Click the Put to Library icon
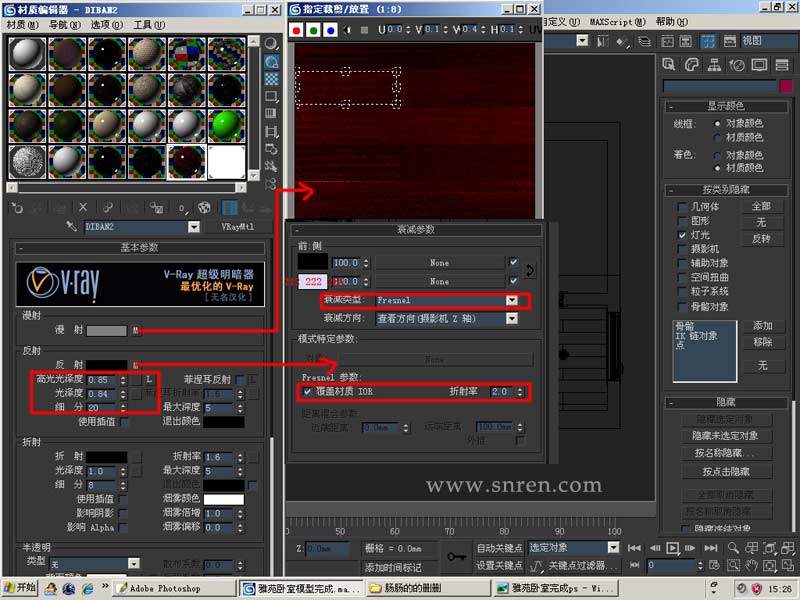This screenshot has width=800, height=600. (156, 208)
